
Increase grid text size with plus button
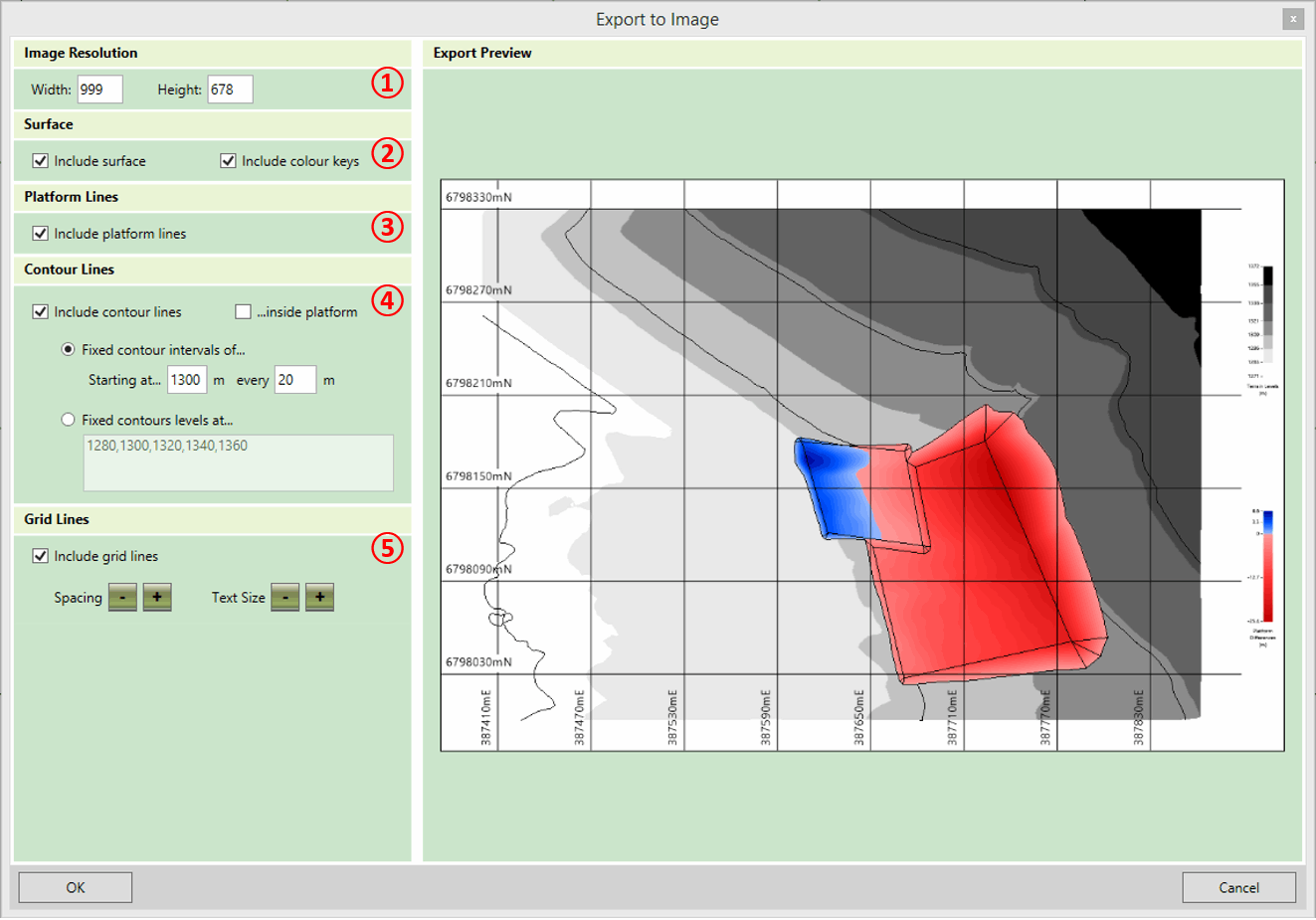click(x=319, y=598)
